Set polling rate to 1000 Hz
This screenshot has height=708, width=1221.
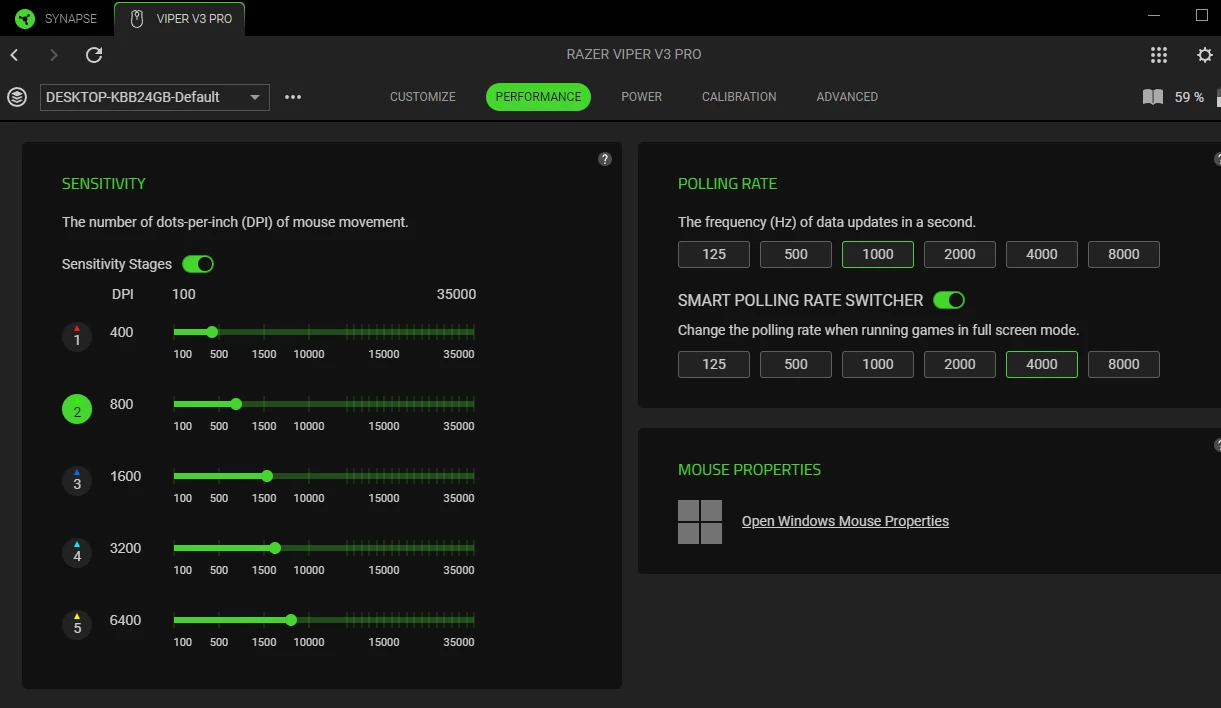(x=878, y=254)
